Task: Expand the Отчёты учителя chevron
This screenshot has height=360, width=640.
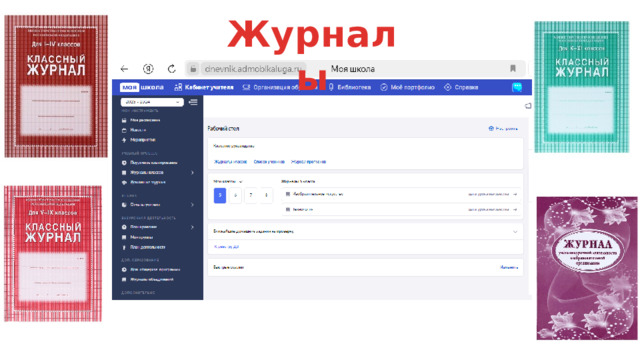Action: (x=192, y=205)
